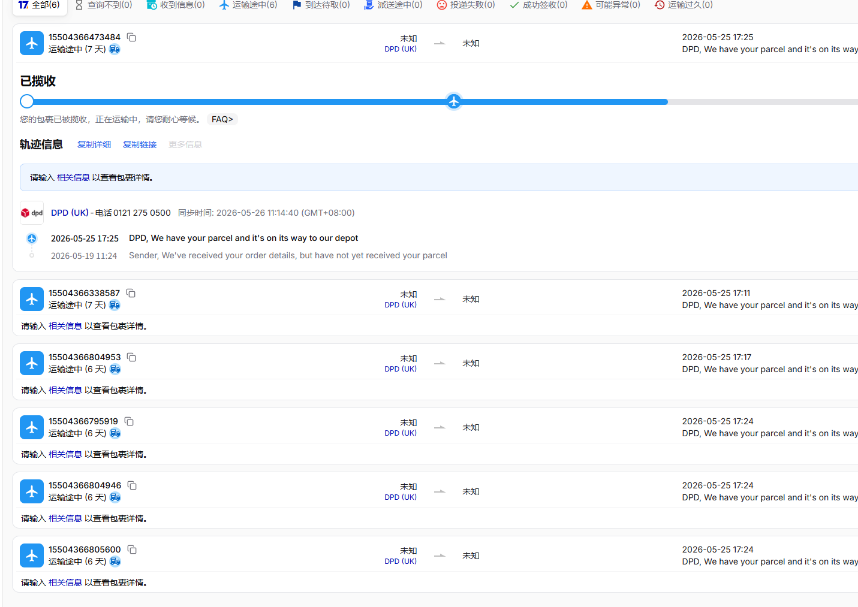Open 相关信息 link in expanded parcel banner
Image resolution: width=858 pixels, height=607 pixels.
click(73, 177)
